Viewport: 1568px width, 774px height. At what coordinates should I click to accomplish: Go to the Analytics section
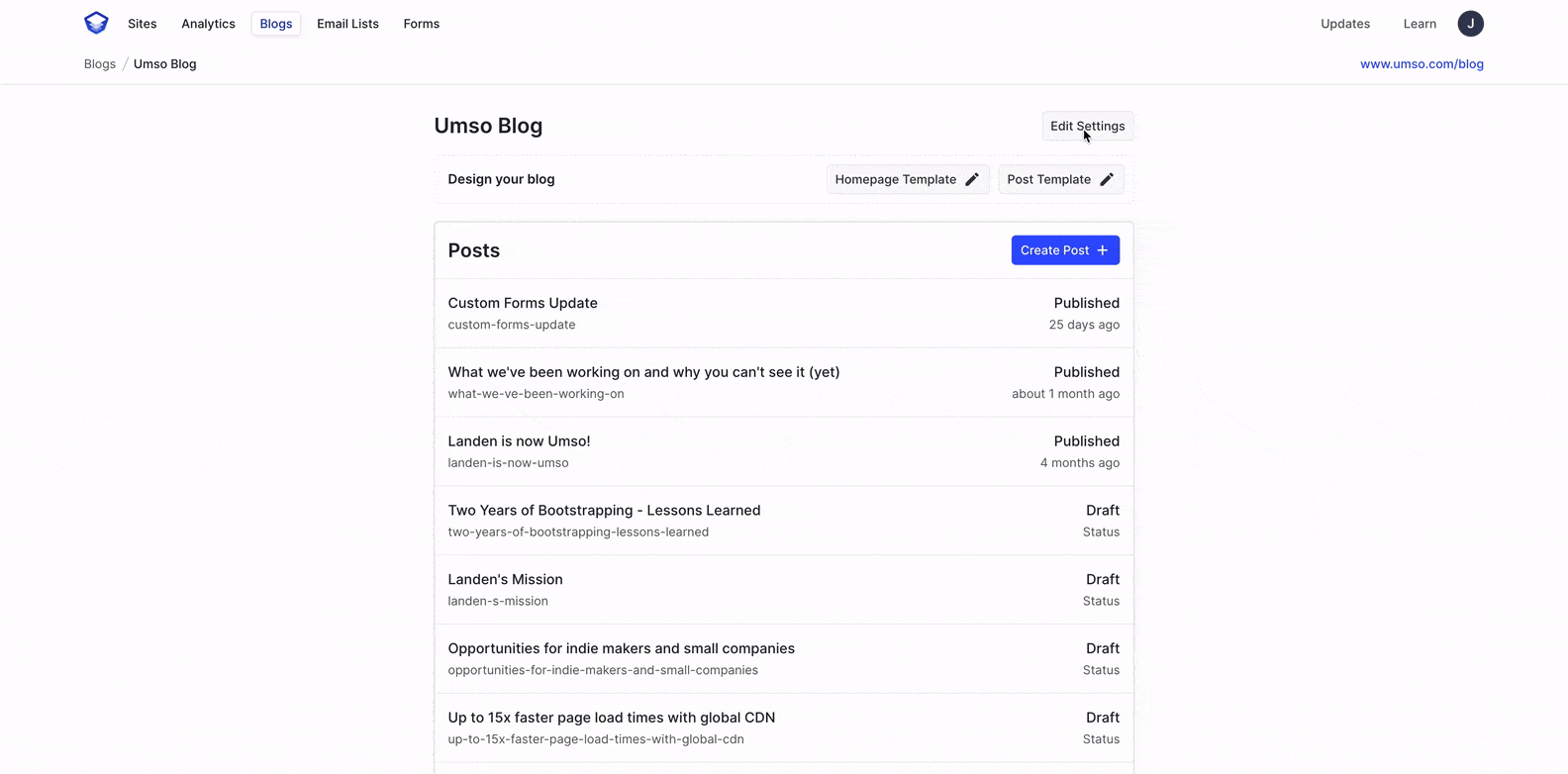(208, 24)
